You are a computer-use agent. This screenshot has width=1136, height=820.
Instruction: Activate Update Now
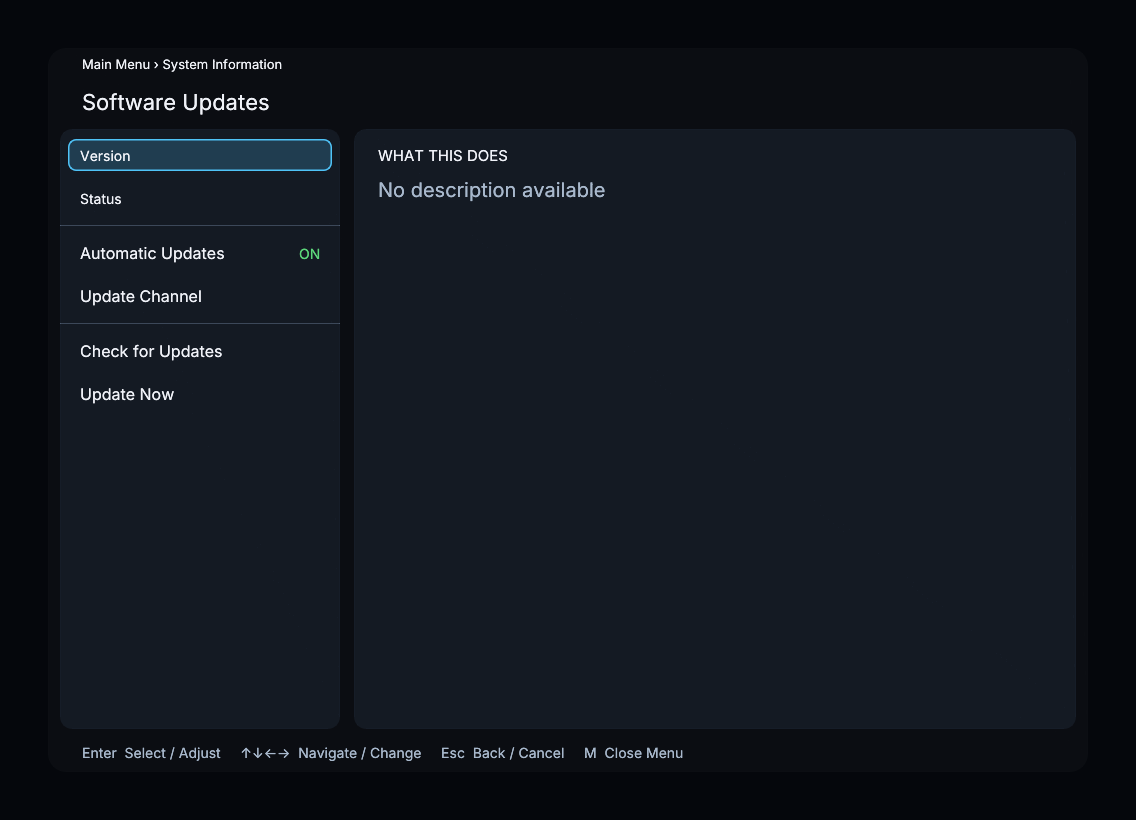point(200,394)
